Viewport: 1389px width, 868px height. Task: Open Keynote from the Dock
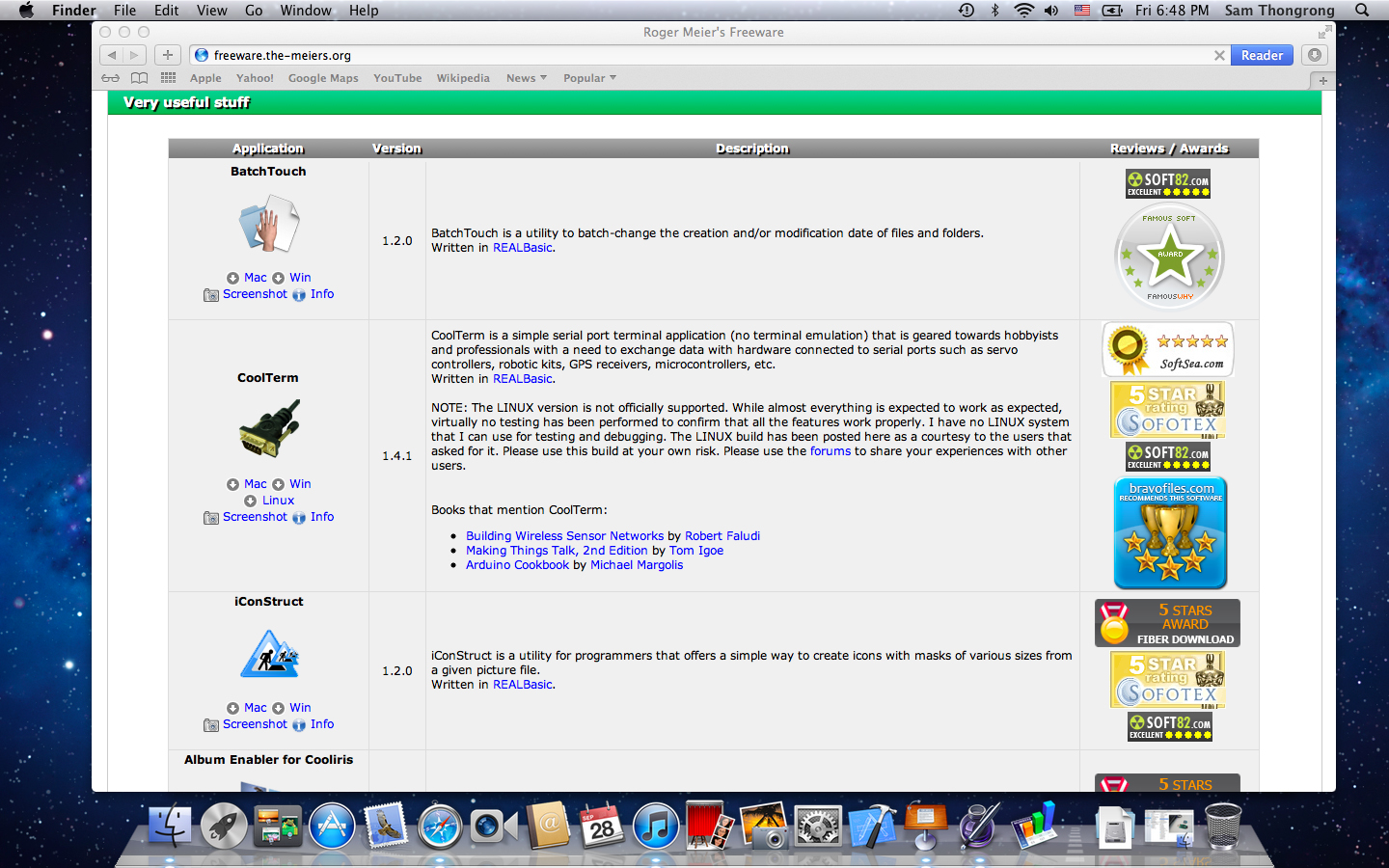pyautogui.click(x=926, y=826)
